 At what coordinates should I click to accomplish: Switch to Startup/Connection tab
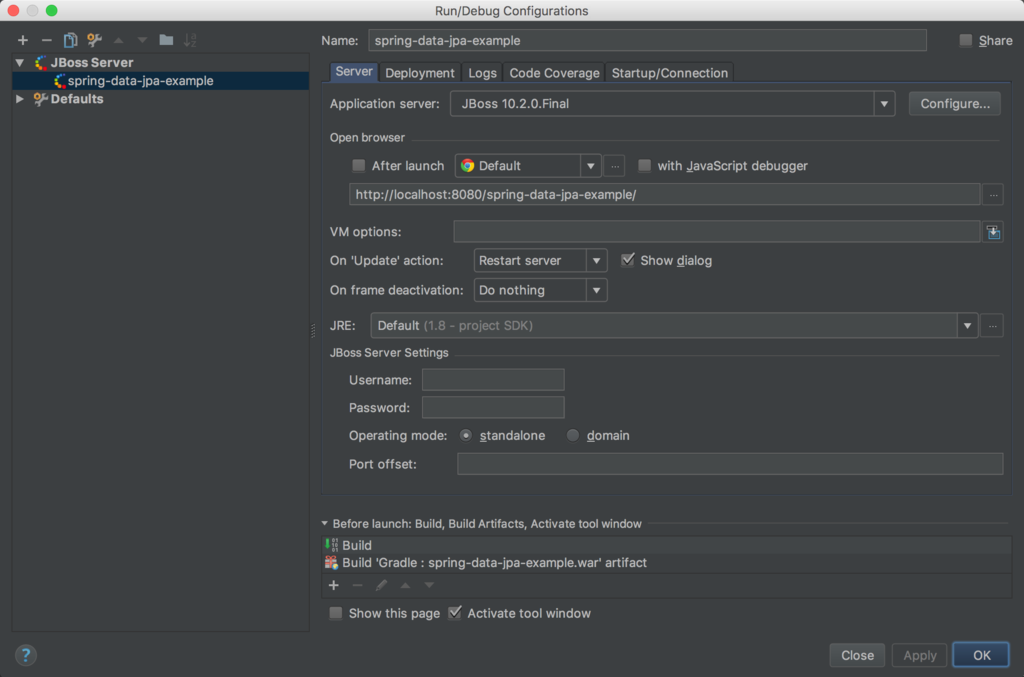(x=669, y=72)
